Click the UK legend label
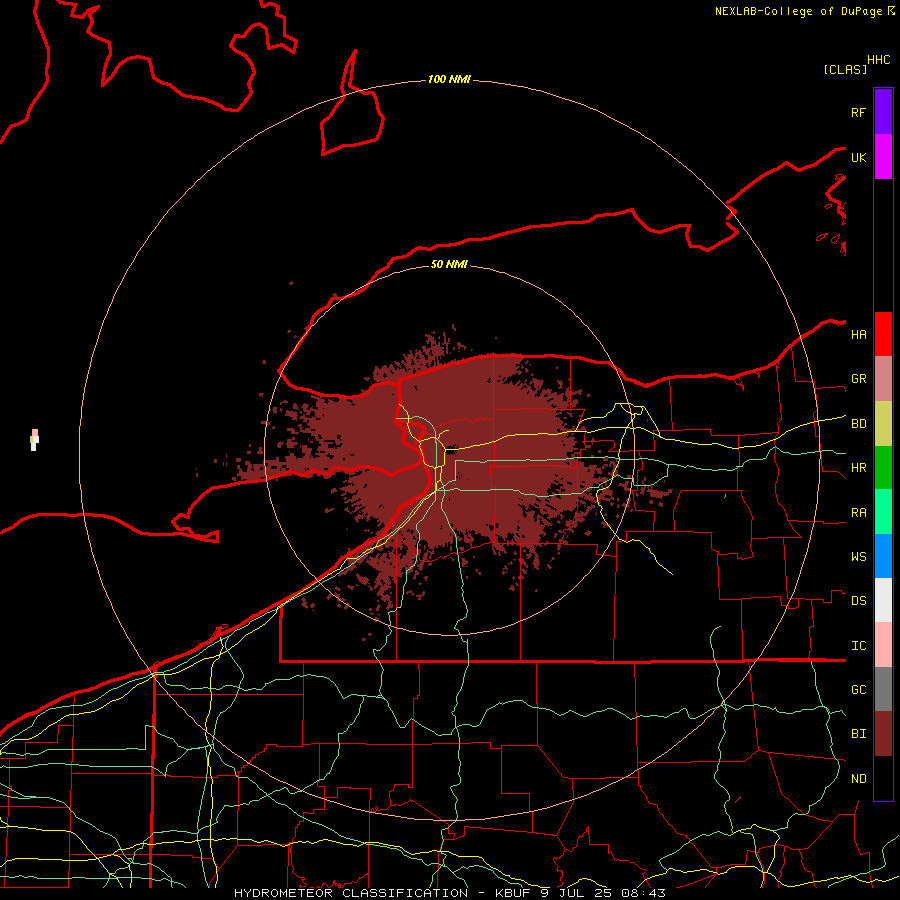Viewport: 900px width, 900px height. (858, 157)
